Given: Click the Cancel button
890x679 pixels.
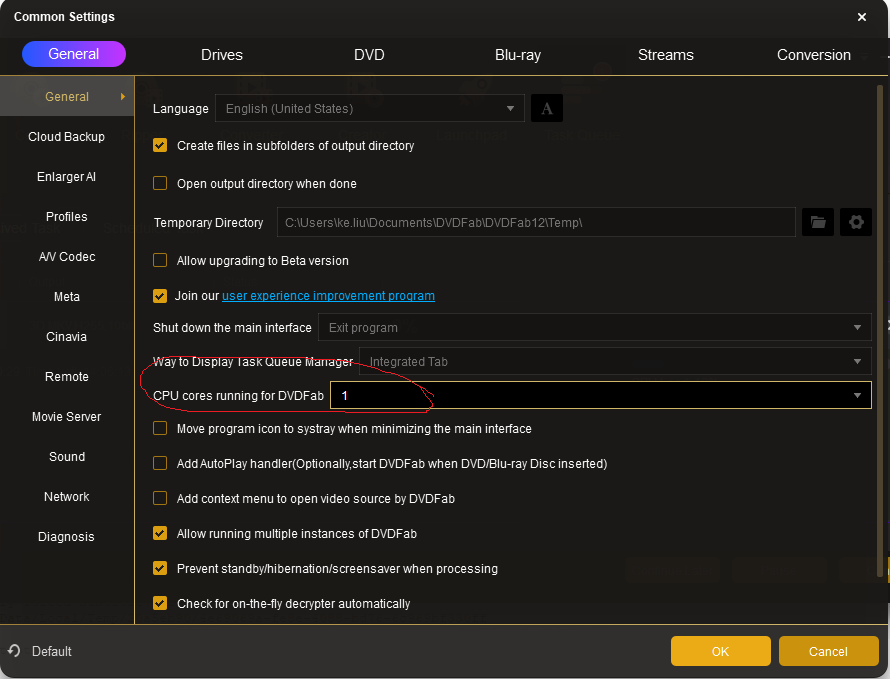Looking at the screenshot, I should pyautogui.click(x=828, y=651).
